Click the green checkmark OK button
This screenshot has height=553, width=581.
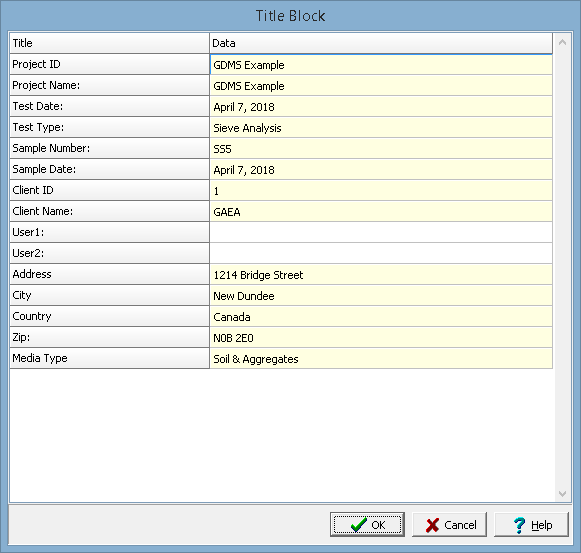367,524
